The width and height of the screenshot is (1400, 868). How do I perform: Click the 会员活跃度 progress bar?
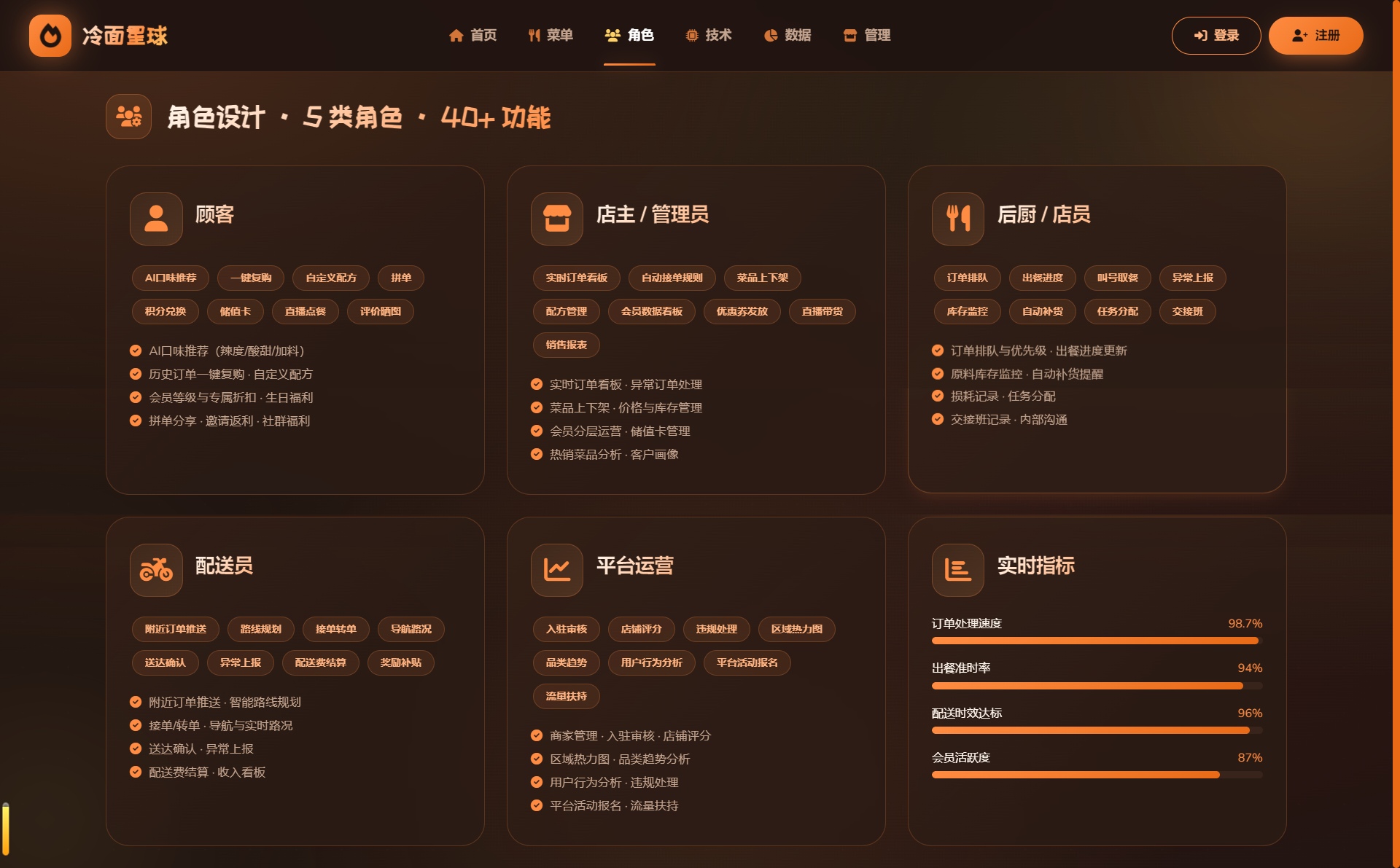pyautogui.click(x=1097, y=775)
